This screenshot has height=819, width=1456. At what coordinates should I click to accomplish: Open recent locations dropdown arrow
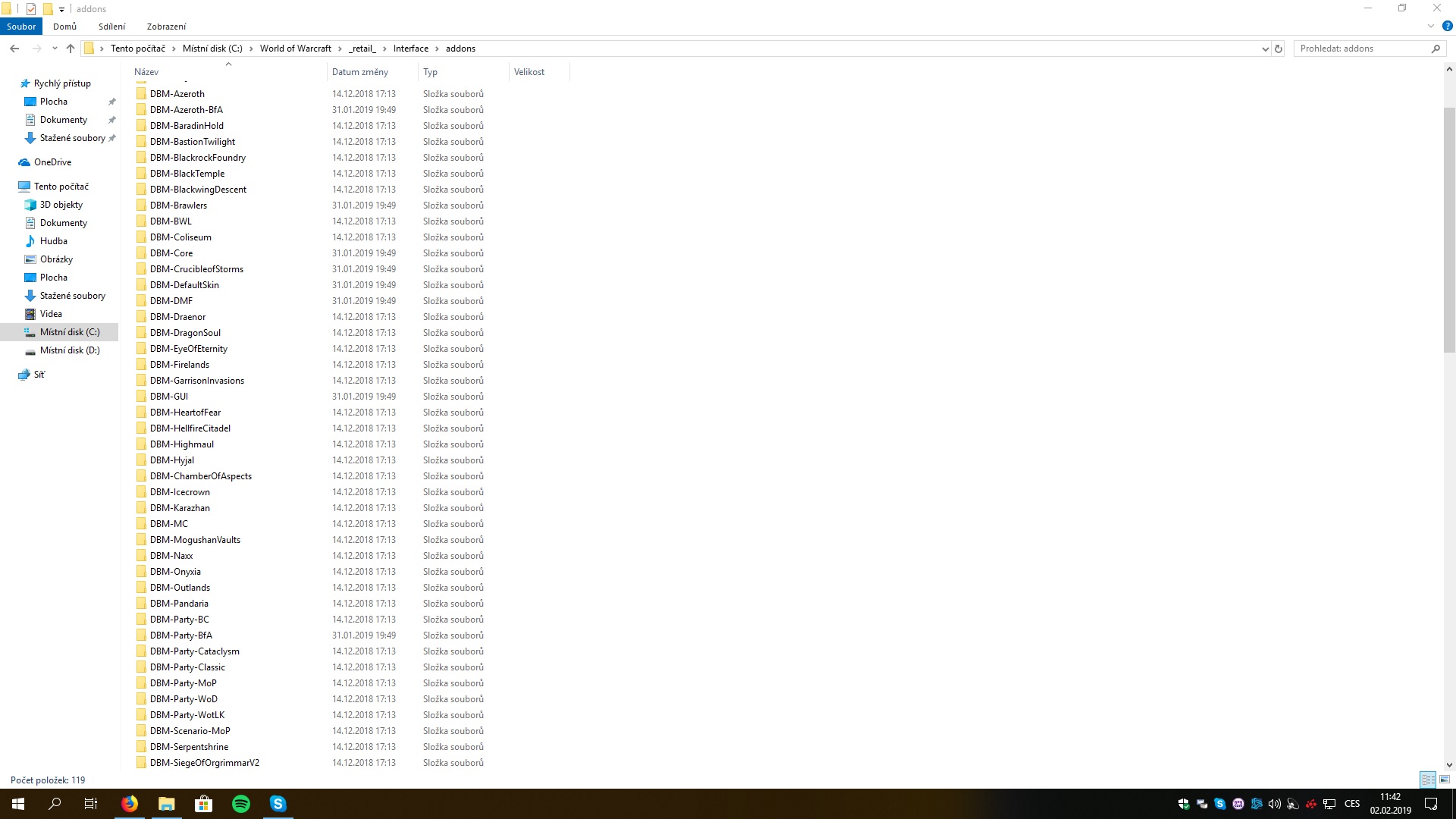(55, 49)
